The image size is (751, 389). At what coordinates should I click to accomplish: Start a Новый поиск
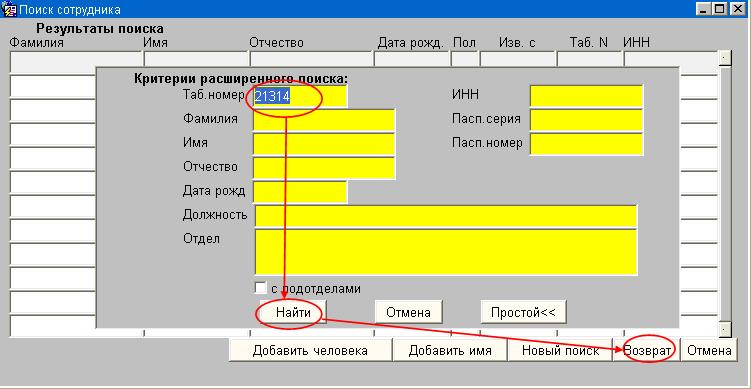click(560, 350)
